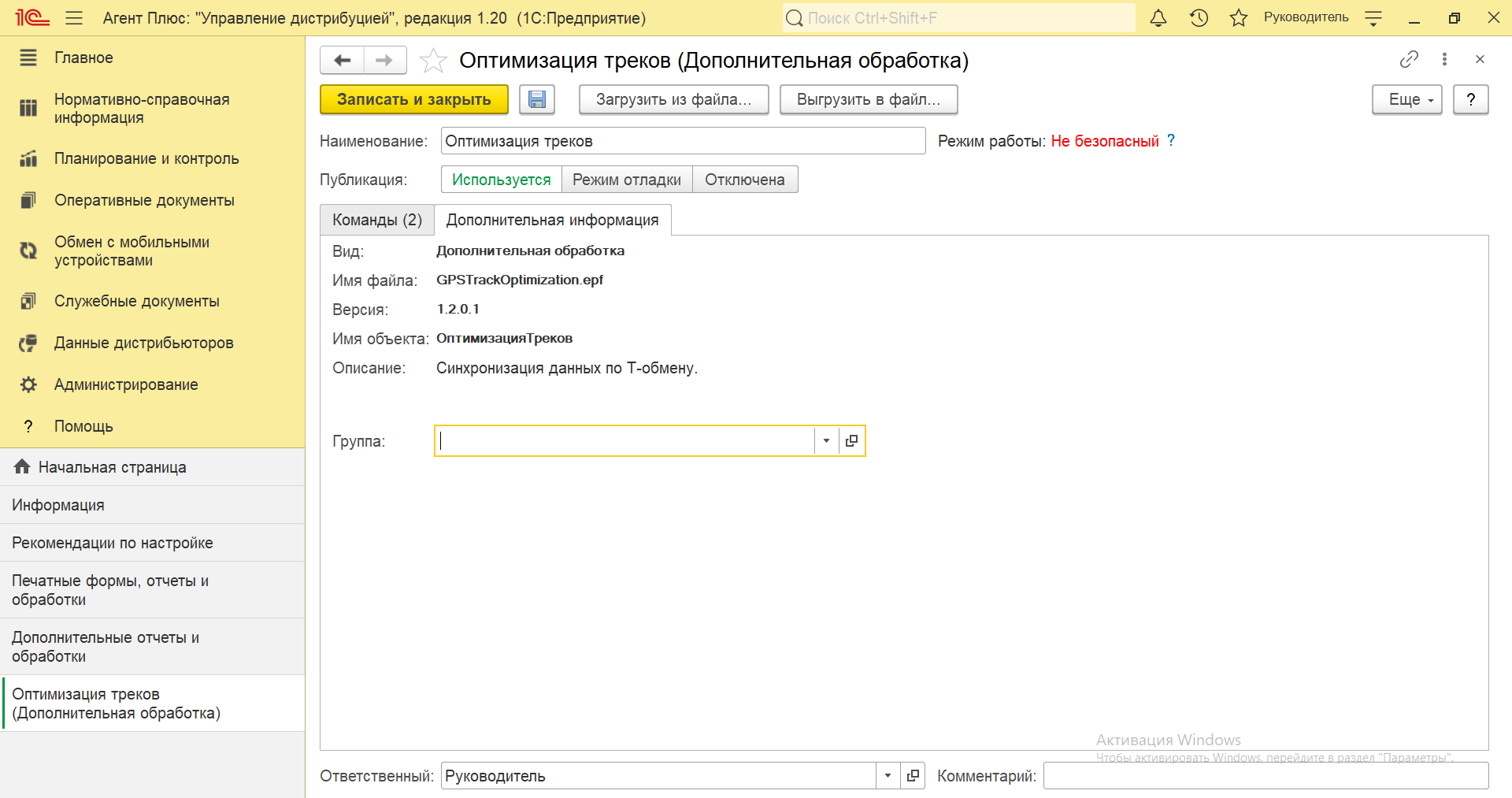Open help with the ? button

point(1471,99)
